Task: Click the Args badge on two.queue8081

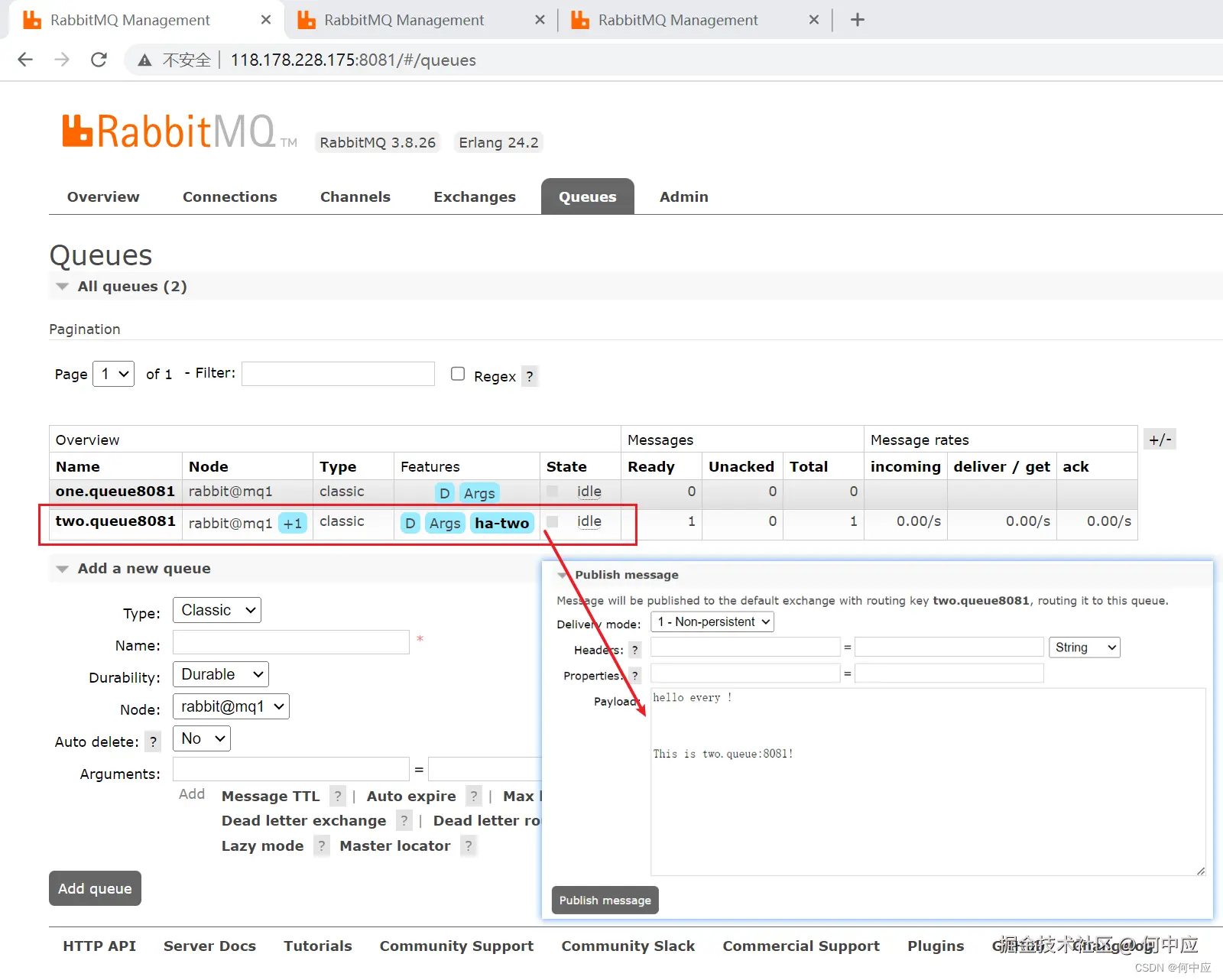Action: (445, 523)
